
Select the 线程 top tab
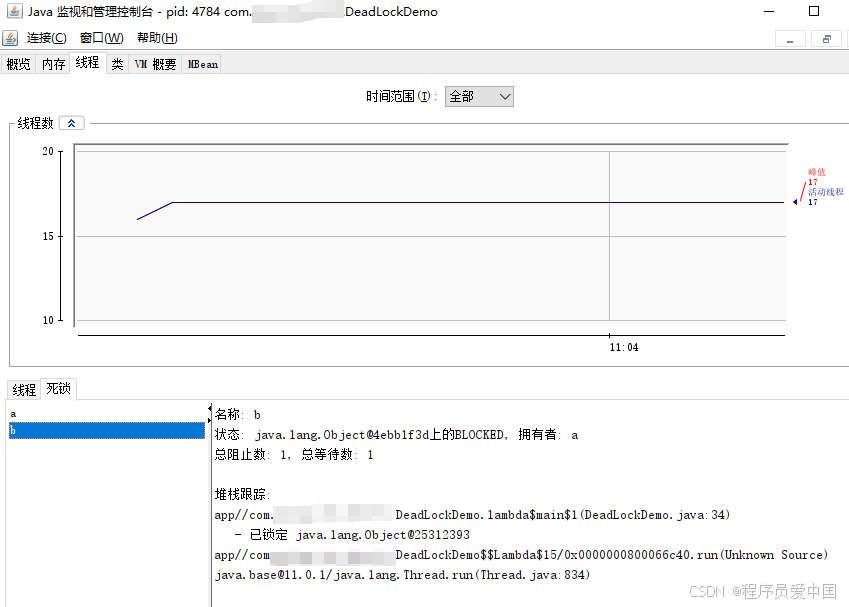click(x=87, y=63)
